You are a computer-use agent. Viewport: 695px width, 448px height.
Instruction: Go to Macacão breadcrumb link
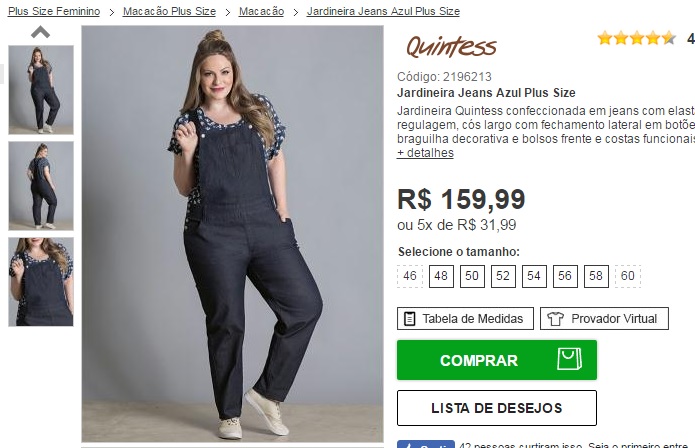[x=262, y=11]
